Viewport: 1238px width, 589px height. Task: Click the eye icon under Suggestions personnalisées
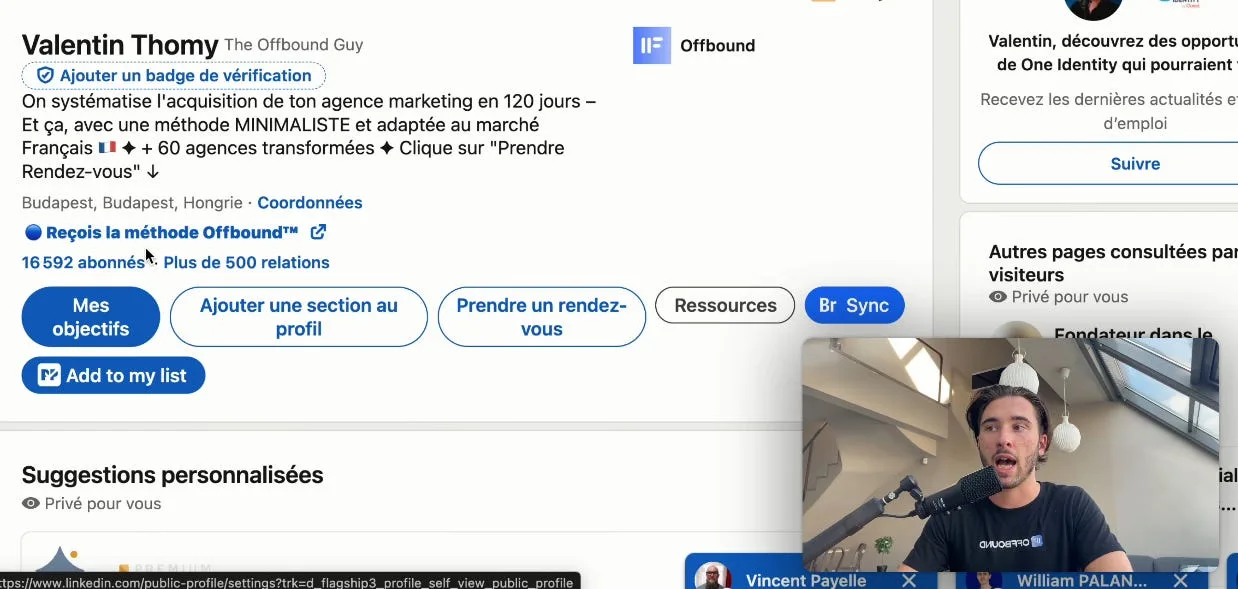[31, 504]
